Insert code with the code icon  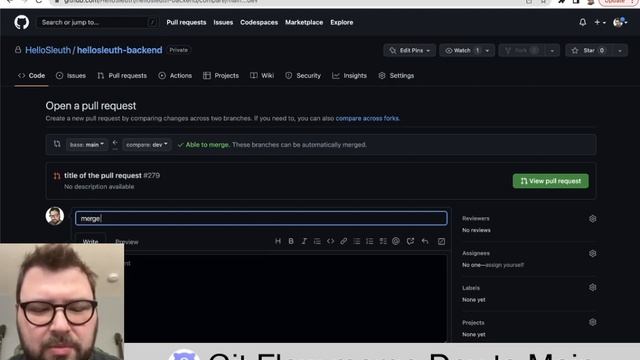click(x=330, y=241)
